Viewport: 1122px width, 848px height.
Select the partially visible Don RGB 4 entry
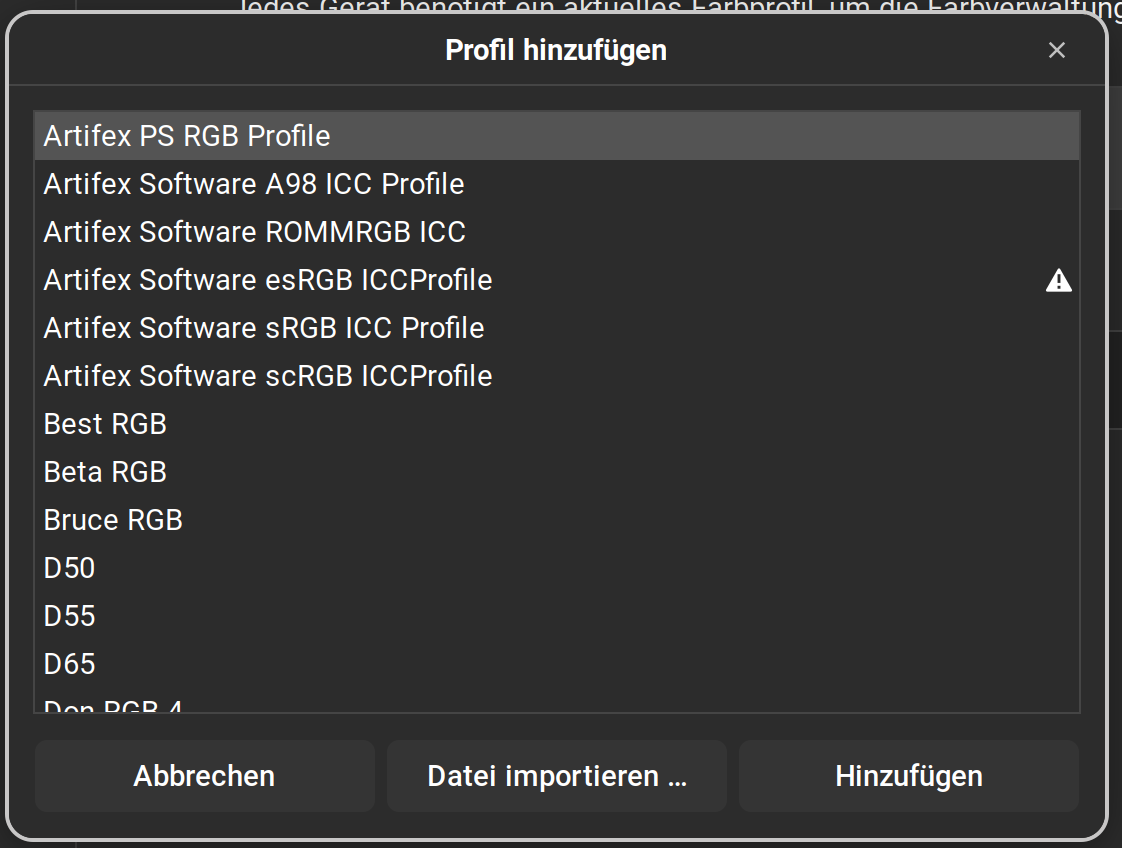113,706
